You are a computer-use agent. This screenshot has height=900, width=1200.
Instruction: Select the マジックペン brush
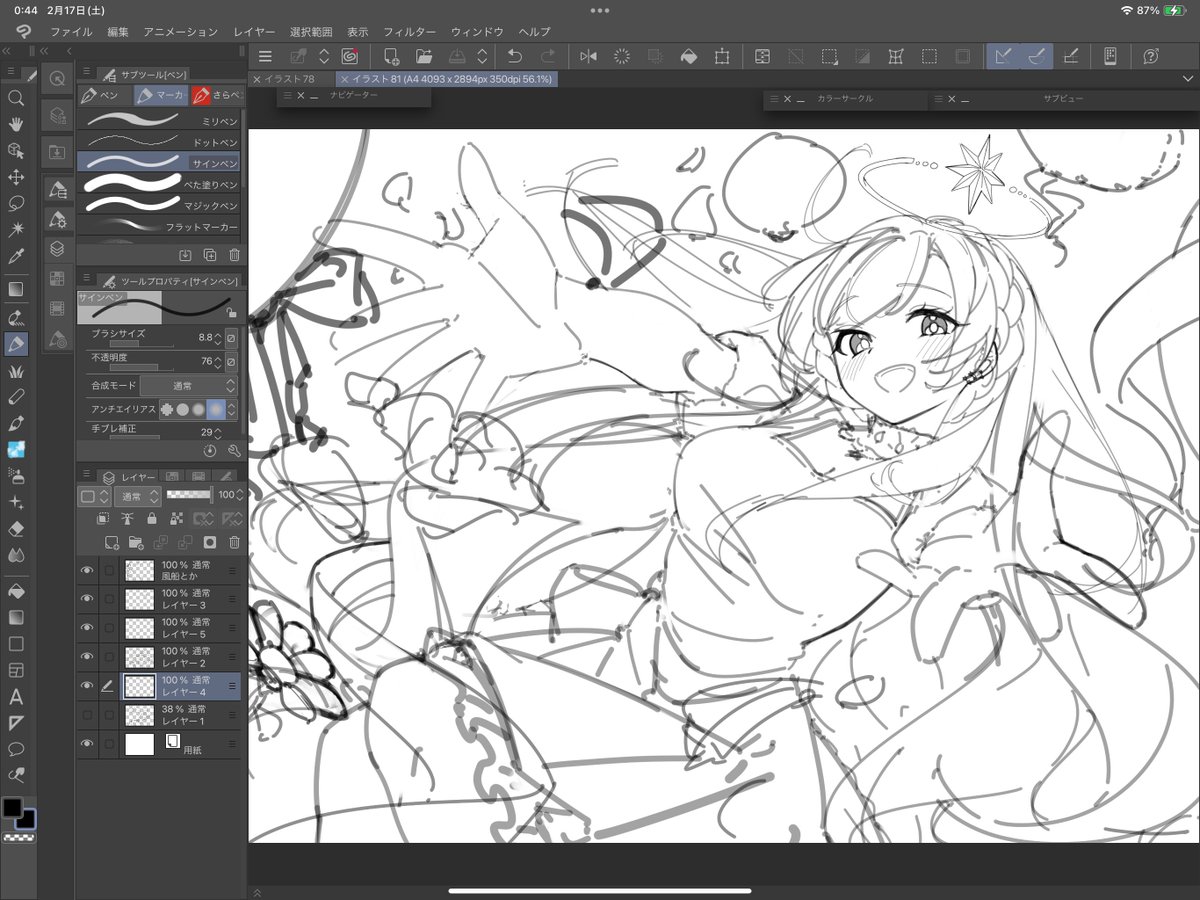158,205
